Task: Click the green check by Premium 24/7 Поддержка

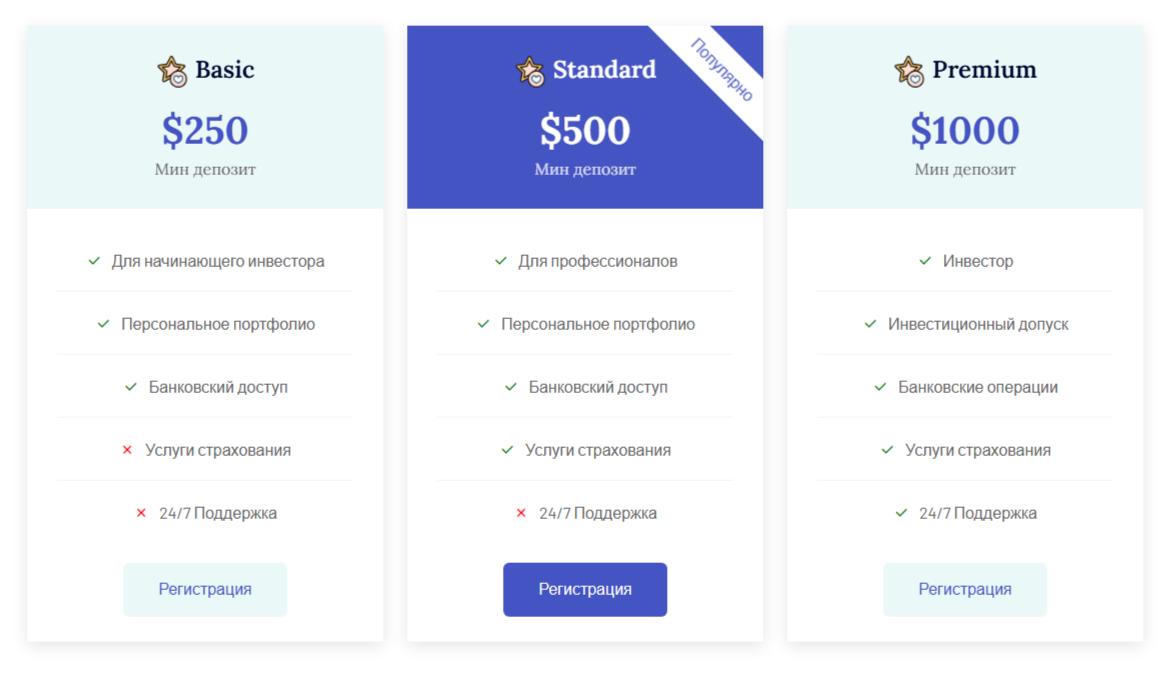Action: tap(901, 513)
